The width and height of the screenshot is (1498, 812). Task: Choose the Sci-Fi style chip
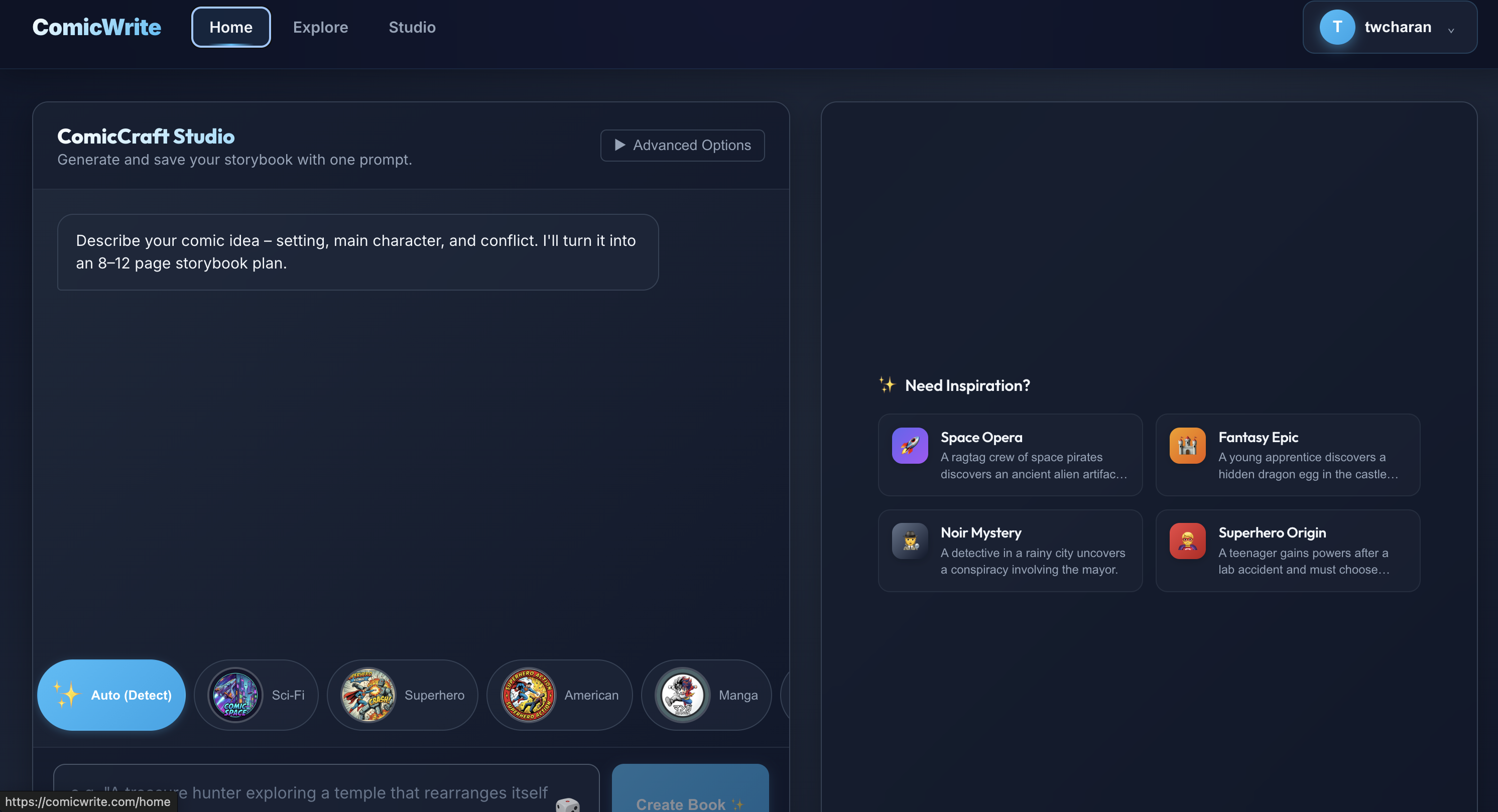[257, 695]
